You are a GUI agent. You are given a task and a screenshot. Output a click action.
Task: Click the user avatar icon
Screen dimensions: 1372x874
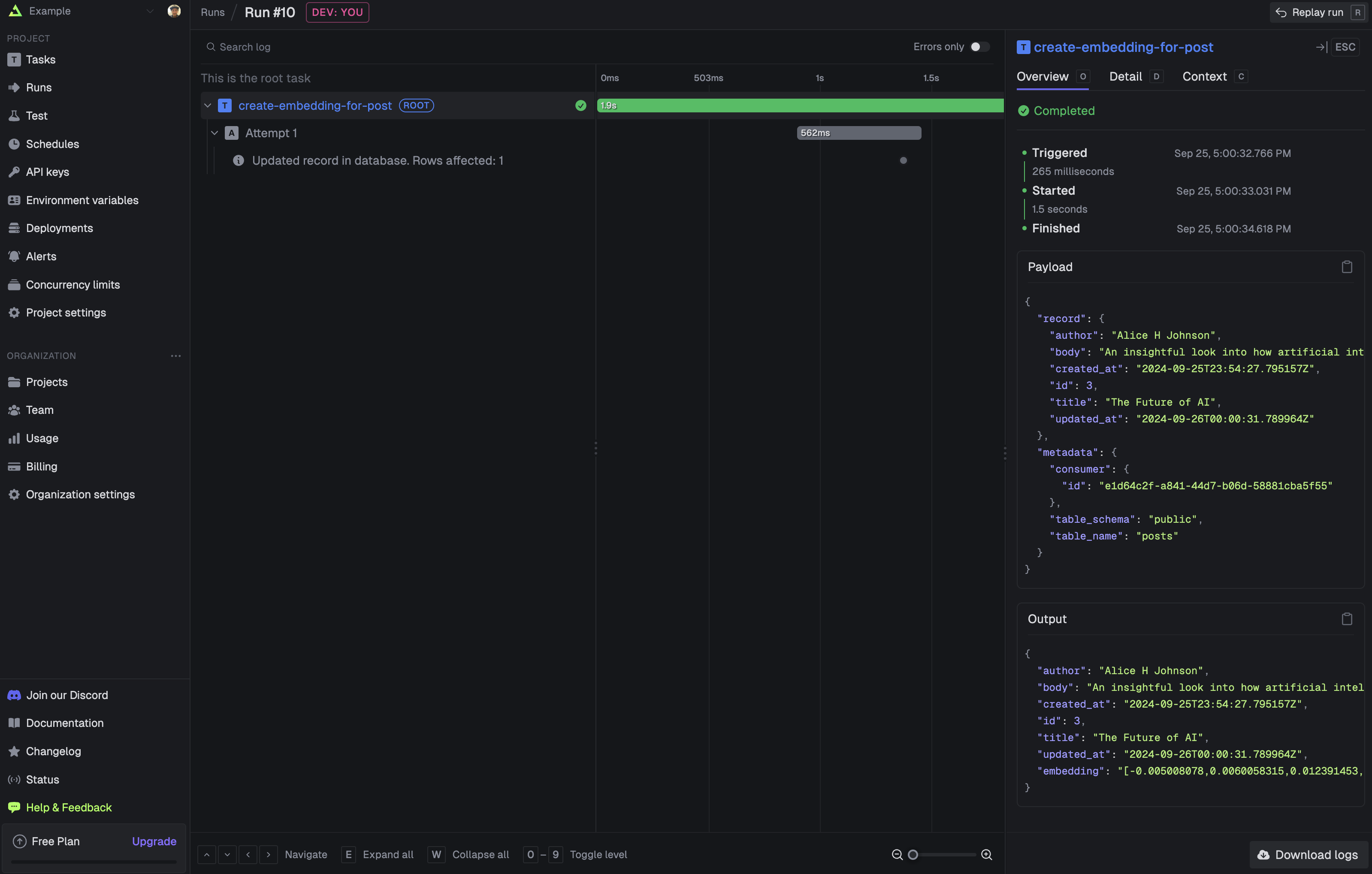[174, 11]
